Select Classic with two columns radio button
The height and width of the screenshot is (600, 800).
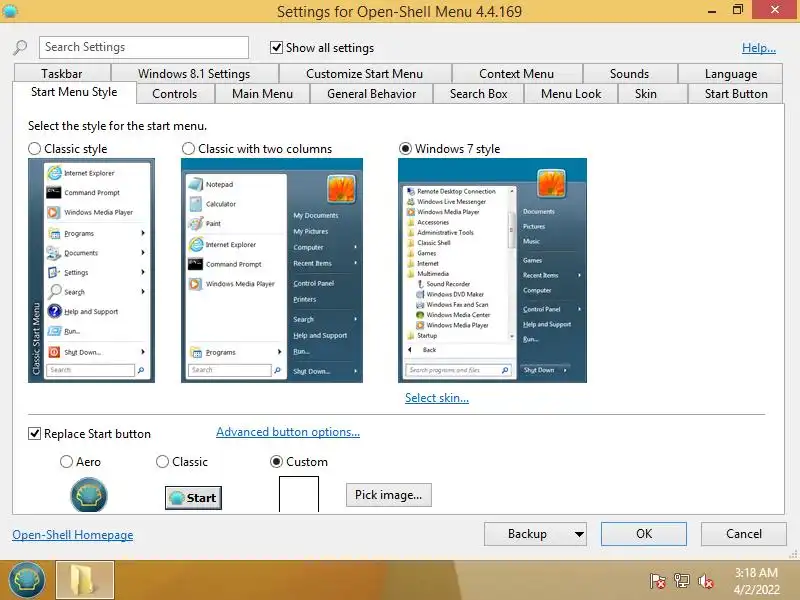click(188, 148)
